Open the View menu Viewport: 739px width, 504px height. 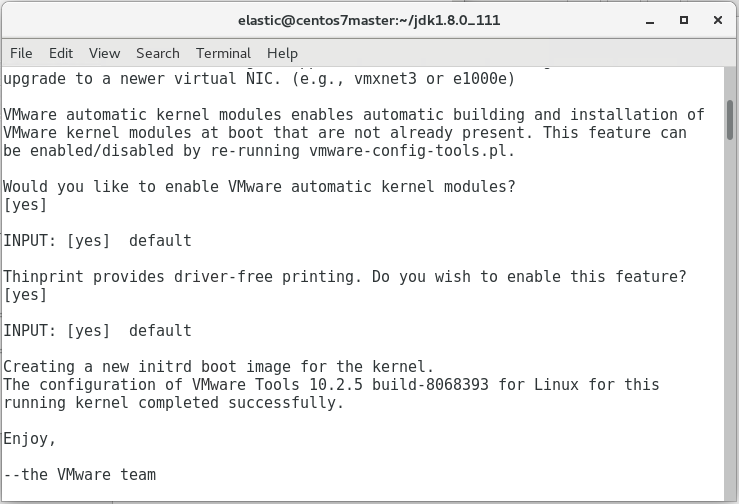tap(104, 53)
